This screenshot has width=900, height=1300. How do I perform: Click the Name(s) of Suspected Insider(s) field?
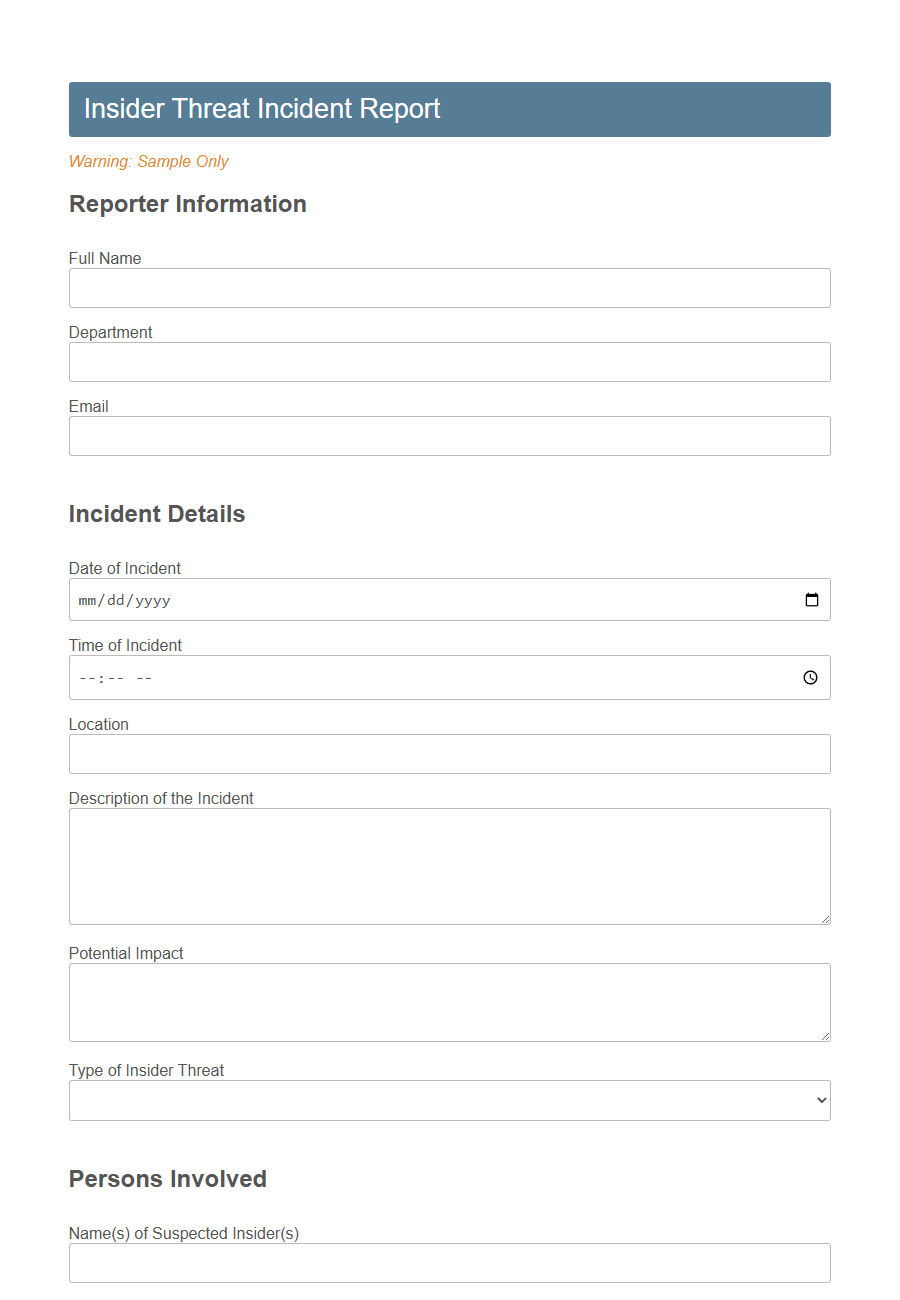[x=450, y=1263]
